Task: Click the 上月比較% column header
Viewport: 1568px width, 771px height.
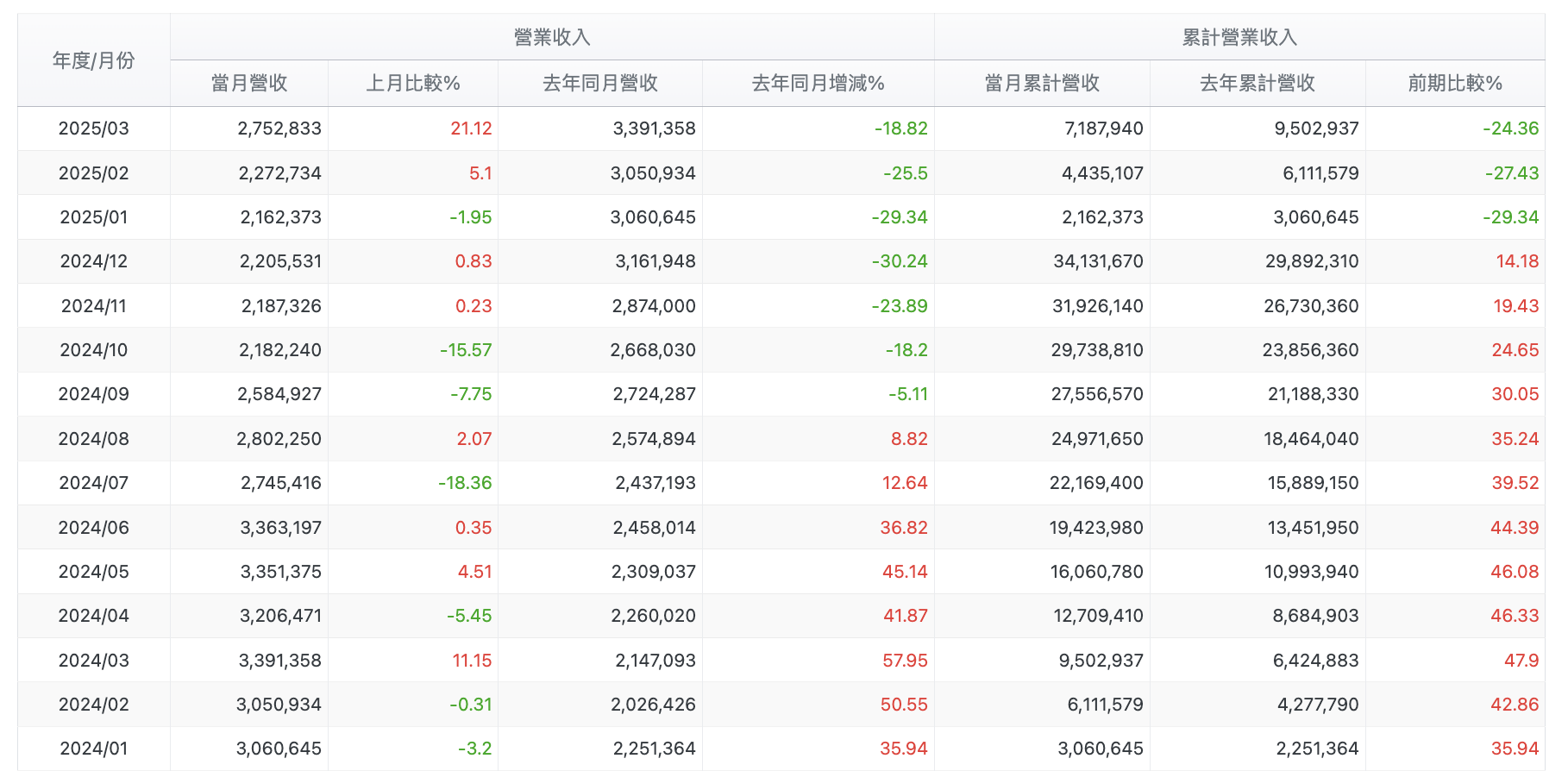Action: point(413,83)
